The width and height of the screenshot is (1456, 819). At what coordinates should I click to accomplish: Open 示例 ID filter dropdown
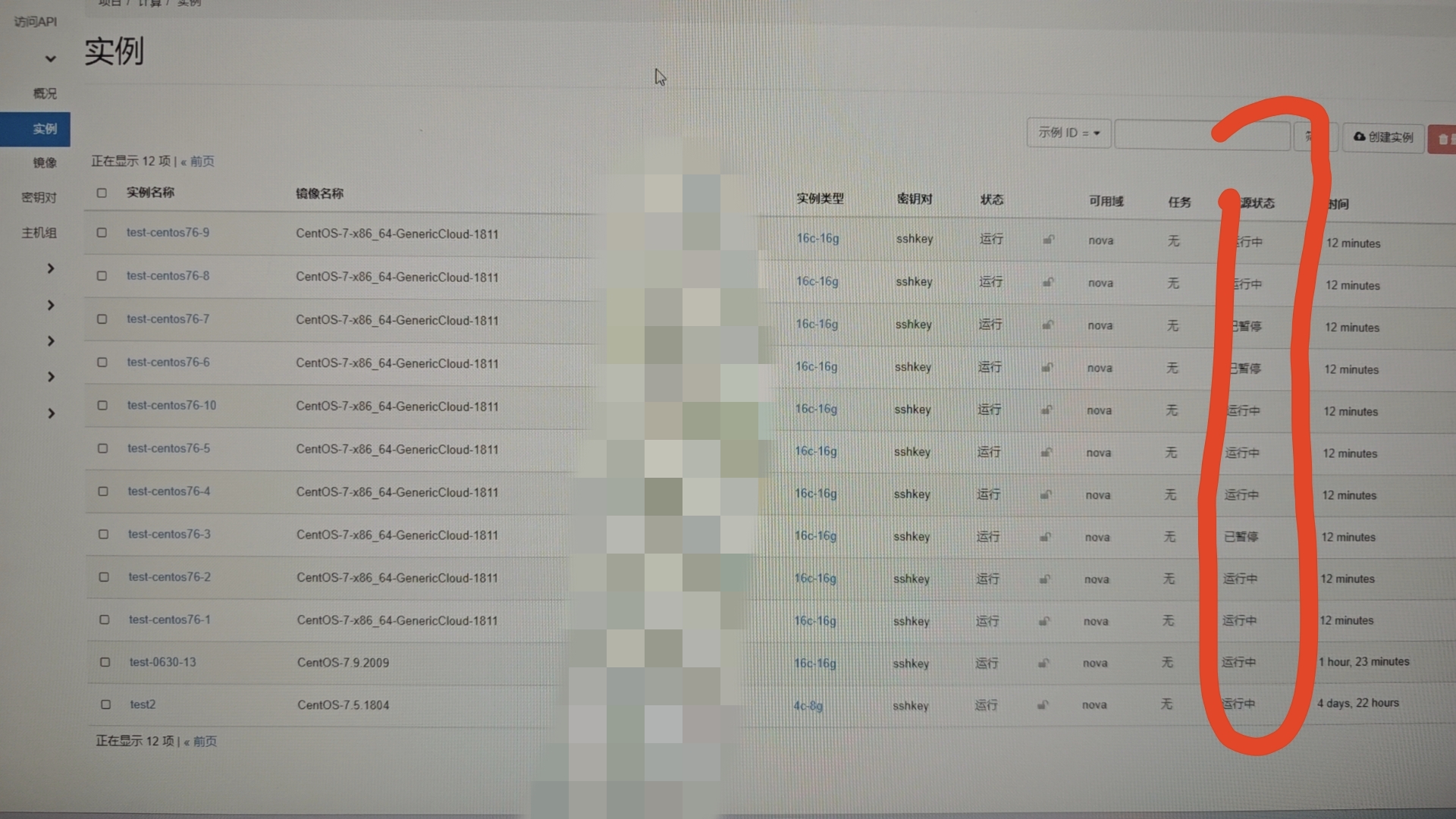[x=1068, y=133]
